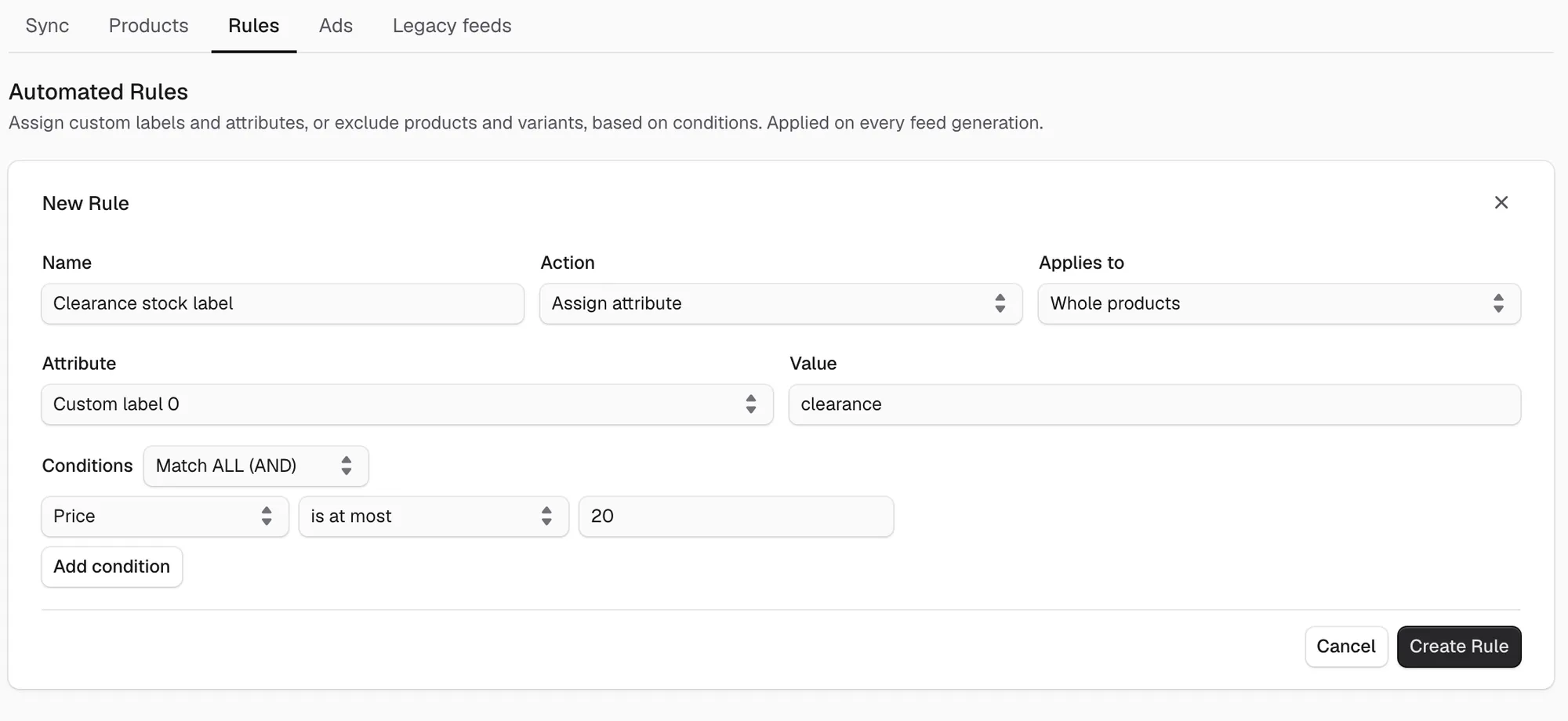Click the 'Assign custom labels and attributes' description
Viewport: 1568px width, 721px height.
[x=525, y=123]
